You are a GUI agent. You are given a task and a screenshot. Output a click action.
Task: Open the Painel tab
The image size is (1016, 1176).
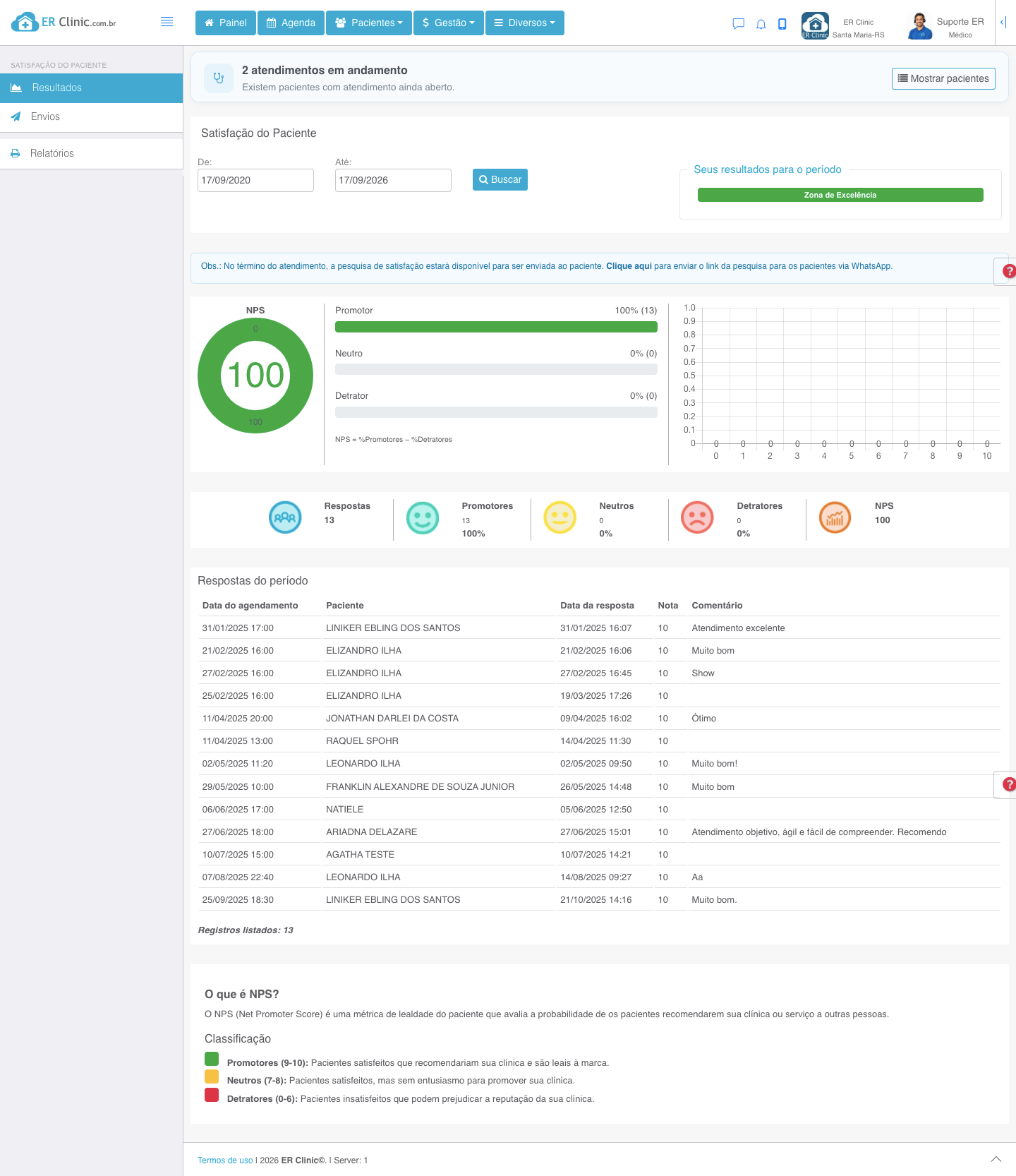click(226, 23)
